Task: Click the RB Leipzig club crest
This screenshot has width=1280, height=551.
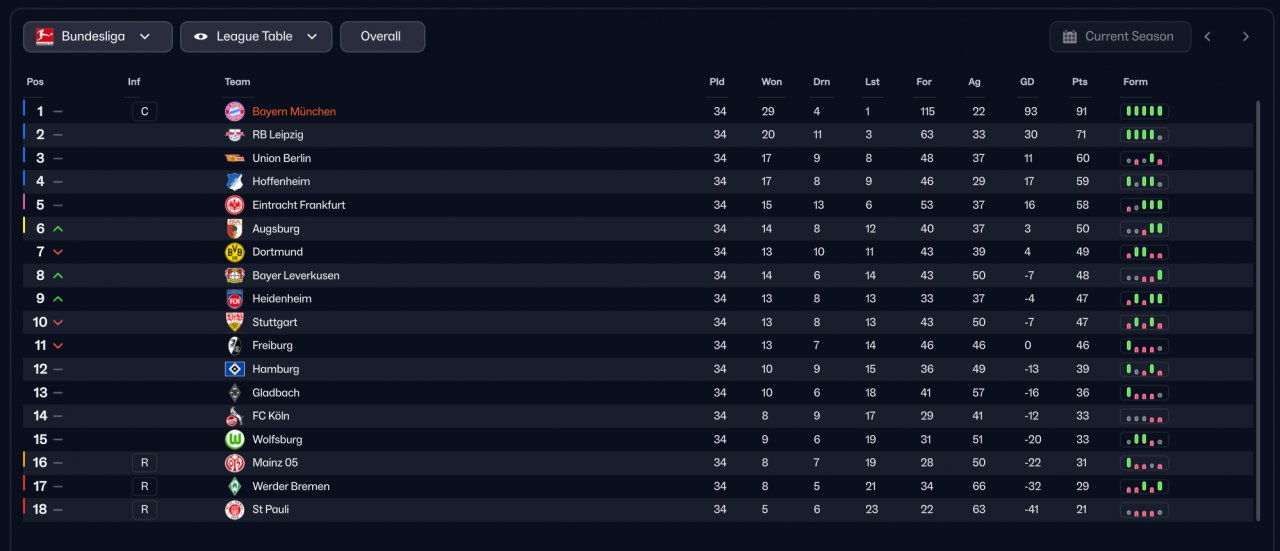Action: 234,135
